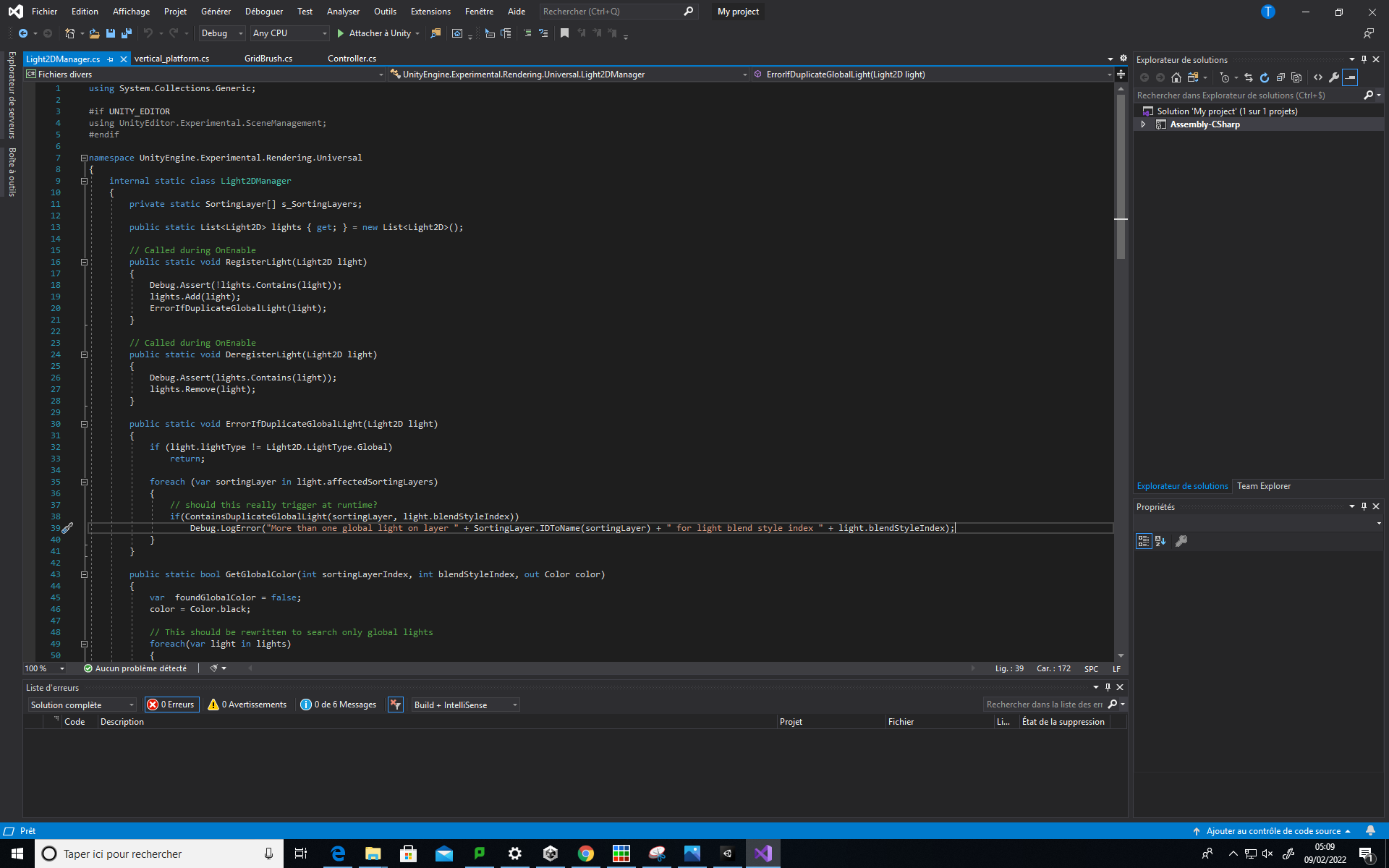Toggle the preview selected items button
Viewport: 1389px width, 868px height.
coord(1351,77)
